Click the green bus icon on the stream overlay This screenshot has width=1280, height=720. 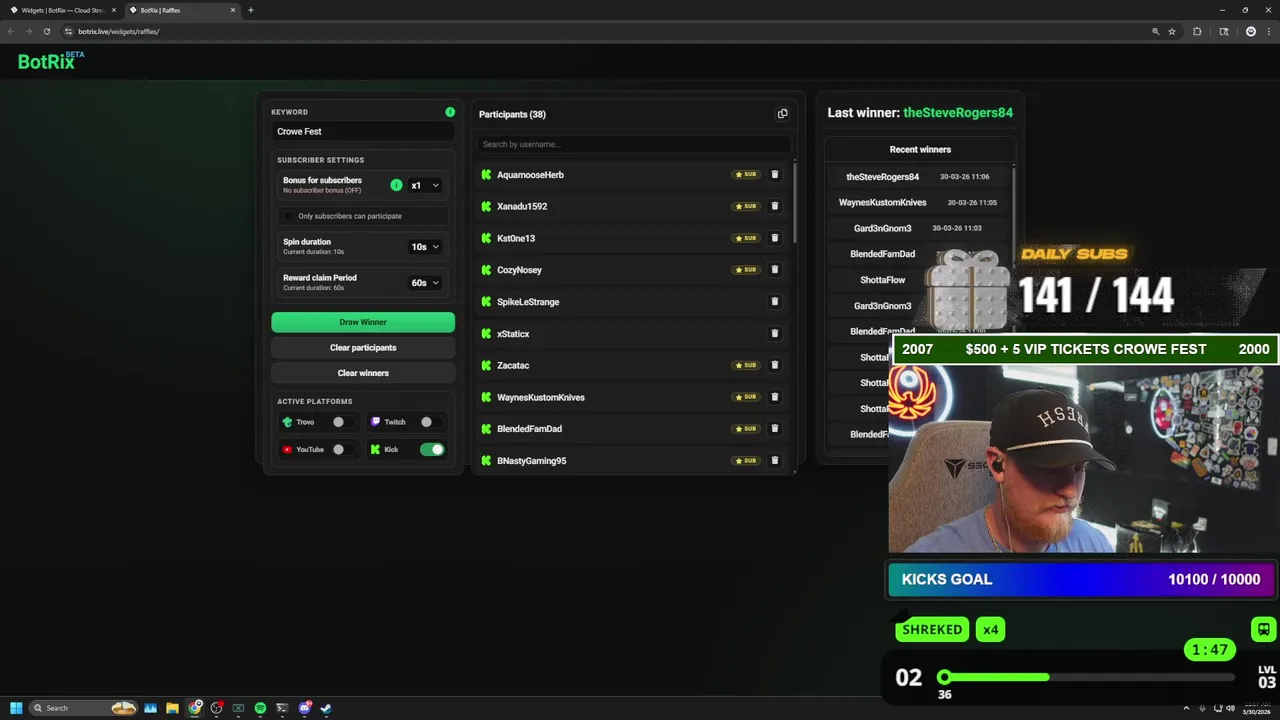(1264, 629)
